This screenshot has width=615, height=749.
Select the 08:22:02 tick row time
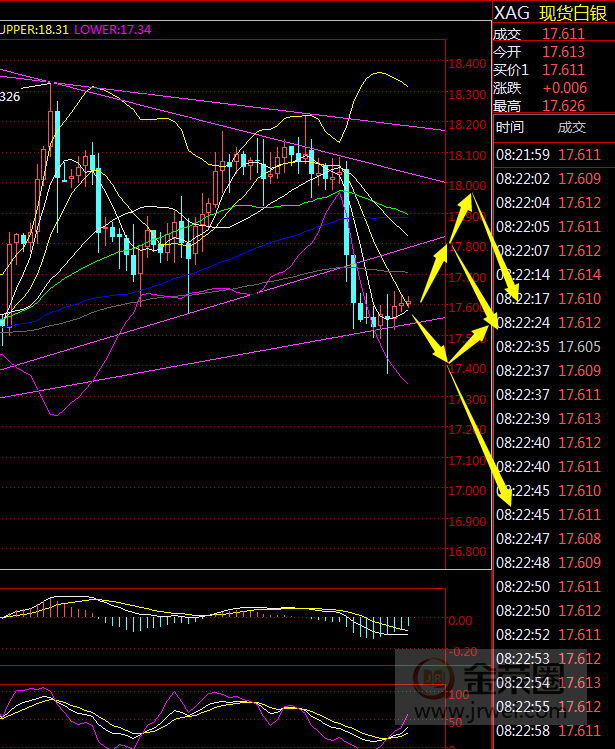tap(523, 179)
